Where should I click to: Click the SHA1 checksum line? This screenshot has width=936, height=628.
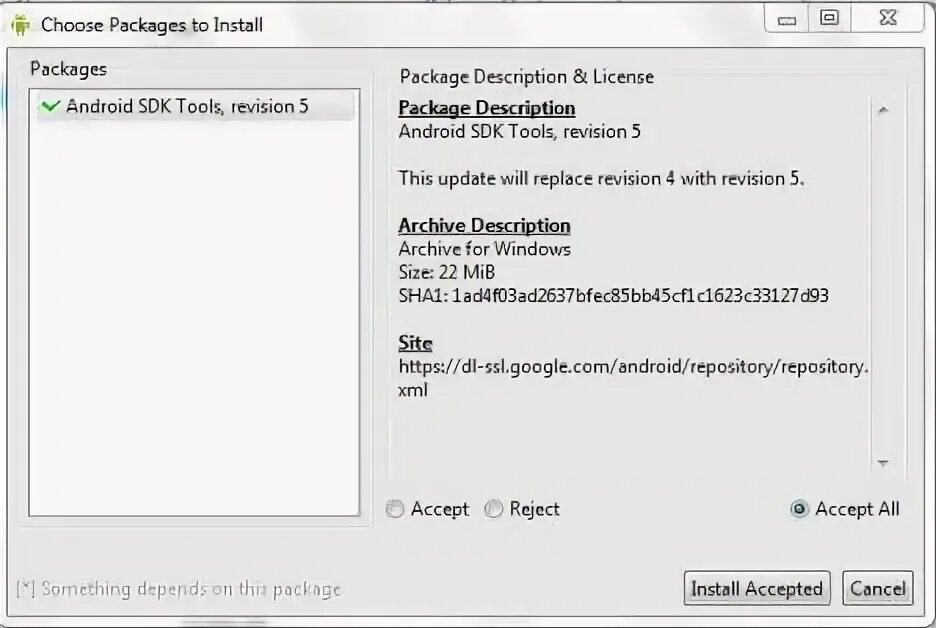[x=613, y=296]
